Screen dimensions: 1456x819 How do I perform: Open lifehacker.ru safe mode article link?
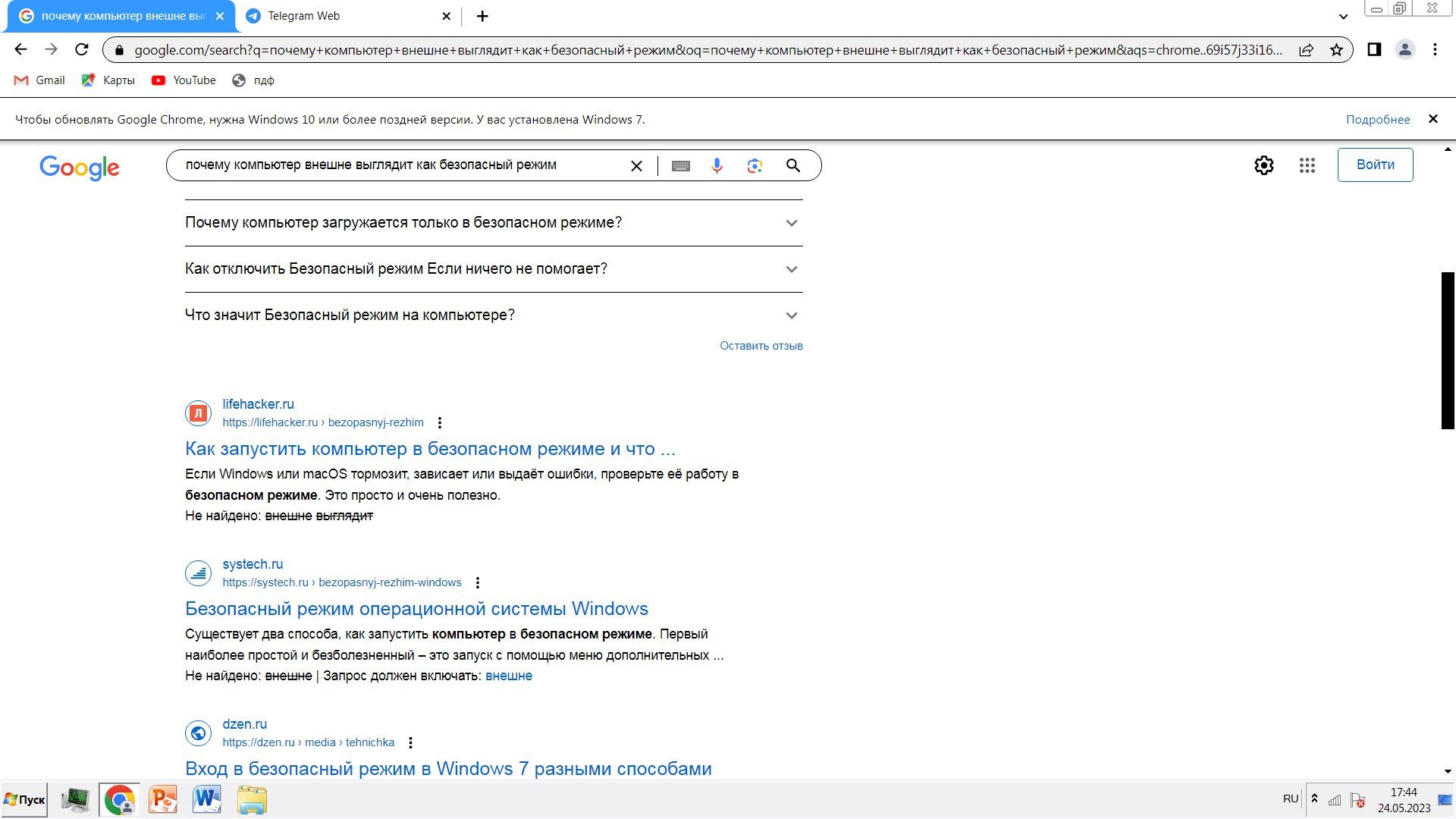tap(430, 448)
